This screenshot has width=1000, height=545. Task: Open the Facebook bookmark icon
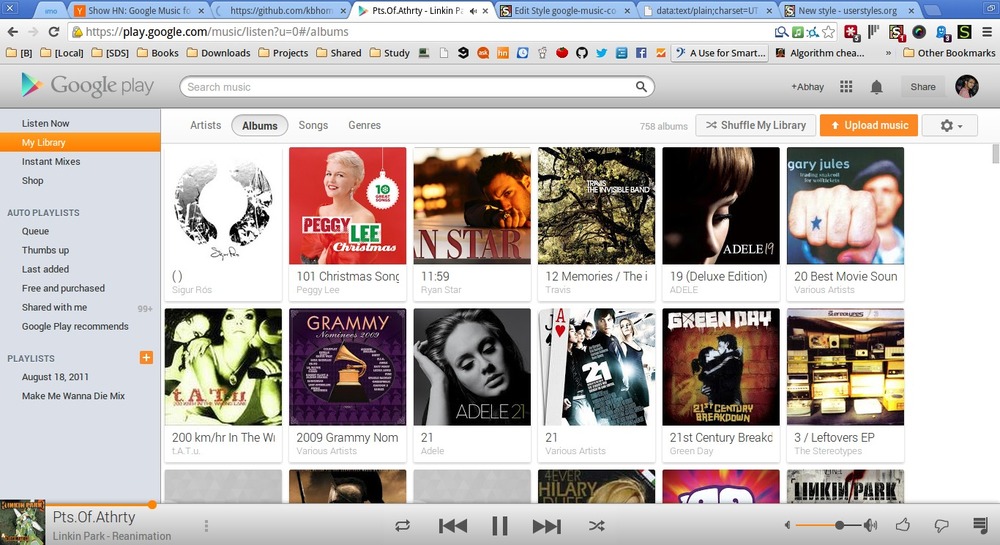(x=641, y=53)
